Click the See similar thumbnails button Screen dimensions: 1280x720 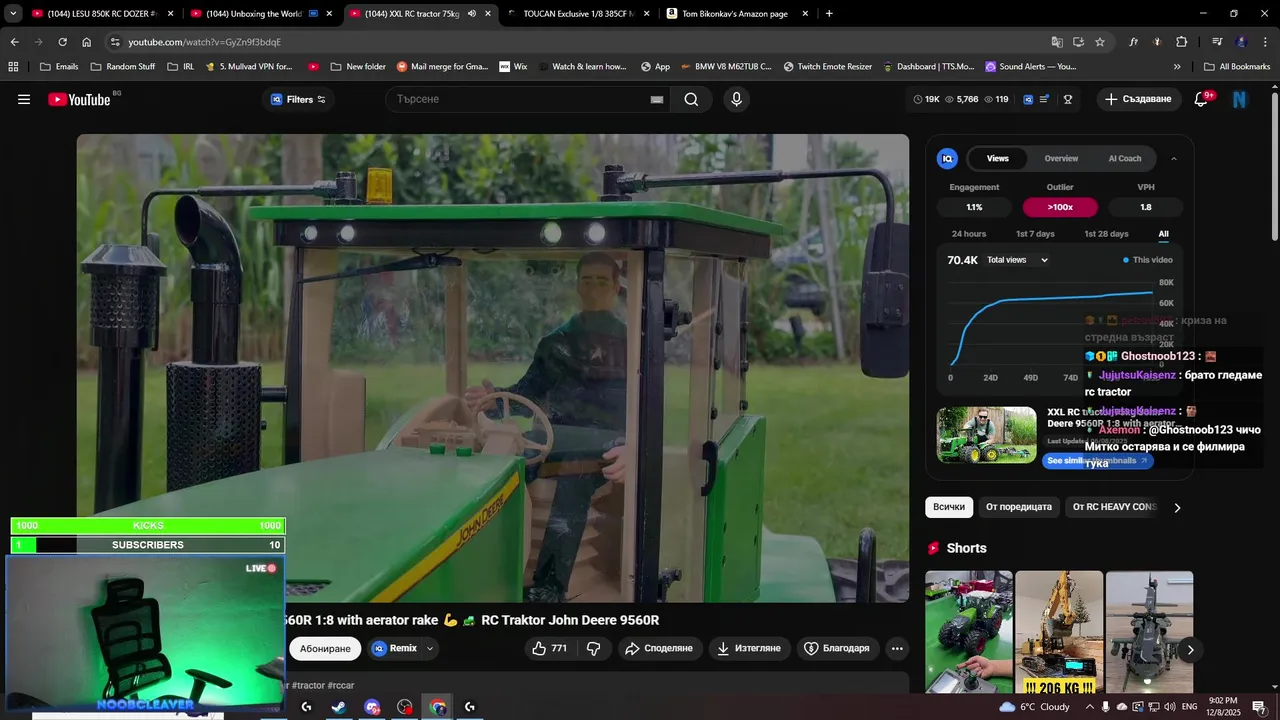pyautogui.click(x=1097, y=460)
